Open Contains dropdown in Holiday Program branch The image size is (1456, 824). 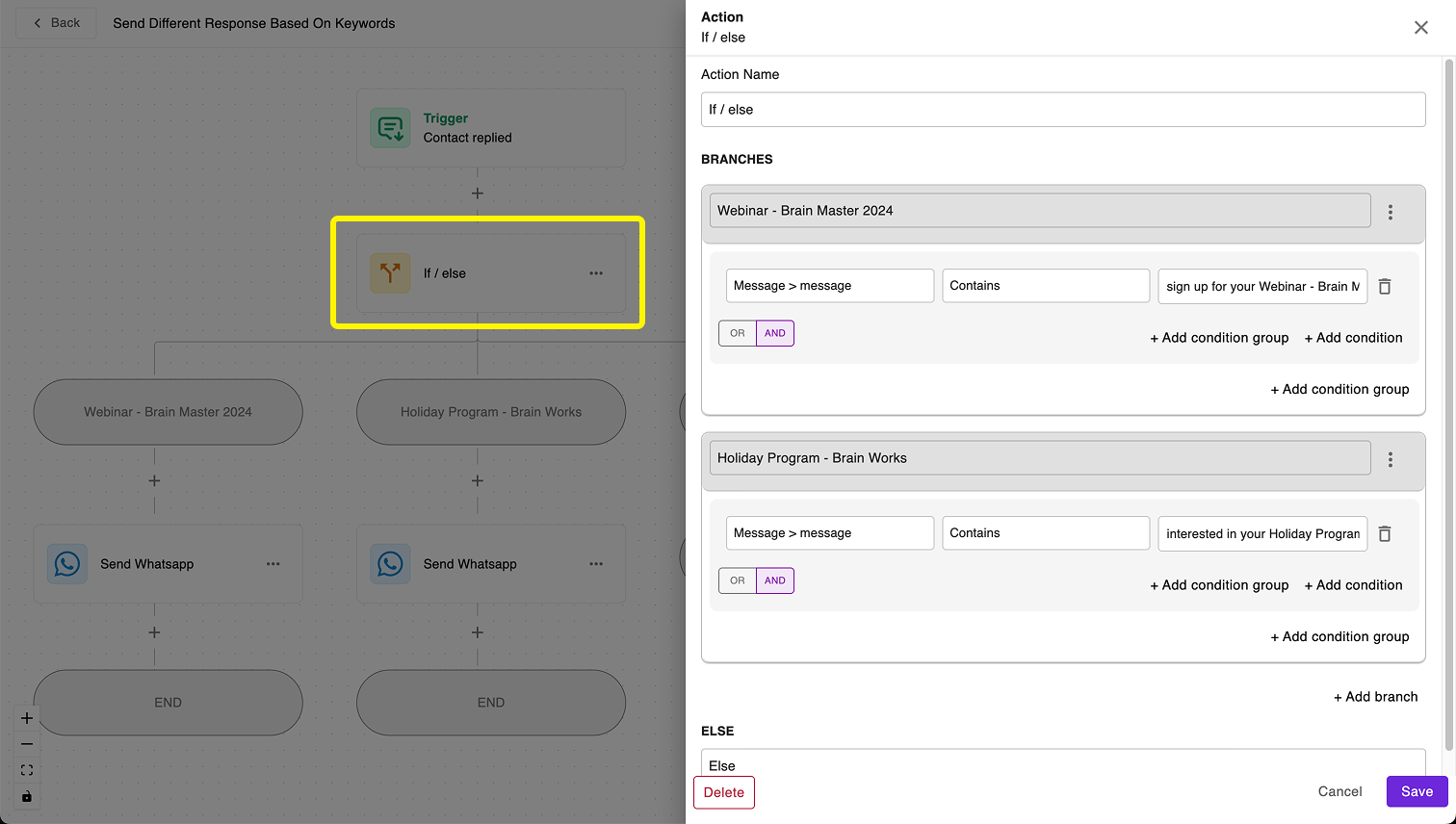[x=1045, y=532]
